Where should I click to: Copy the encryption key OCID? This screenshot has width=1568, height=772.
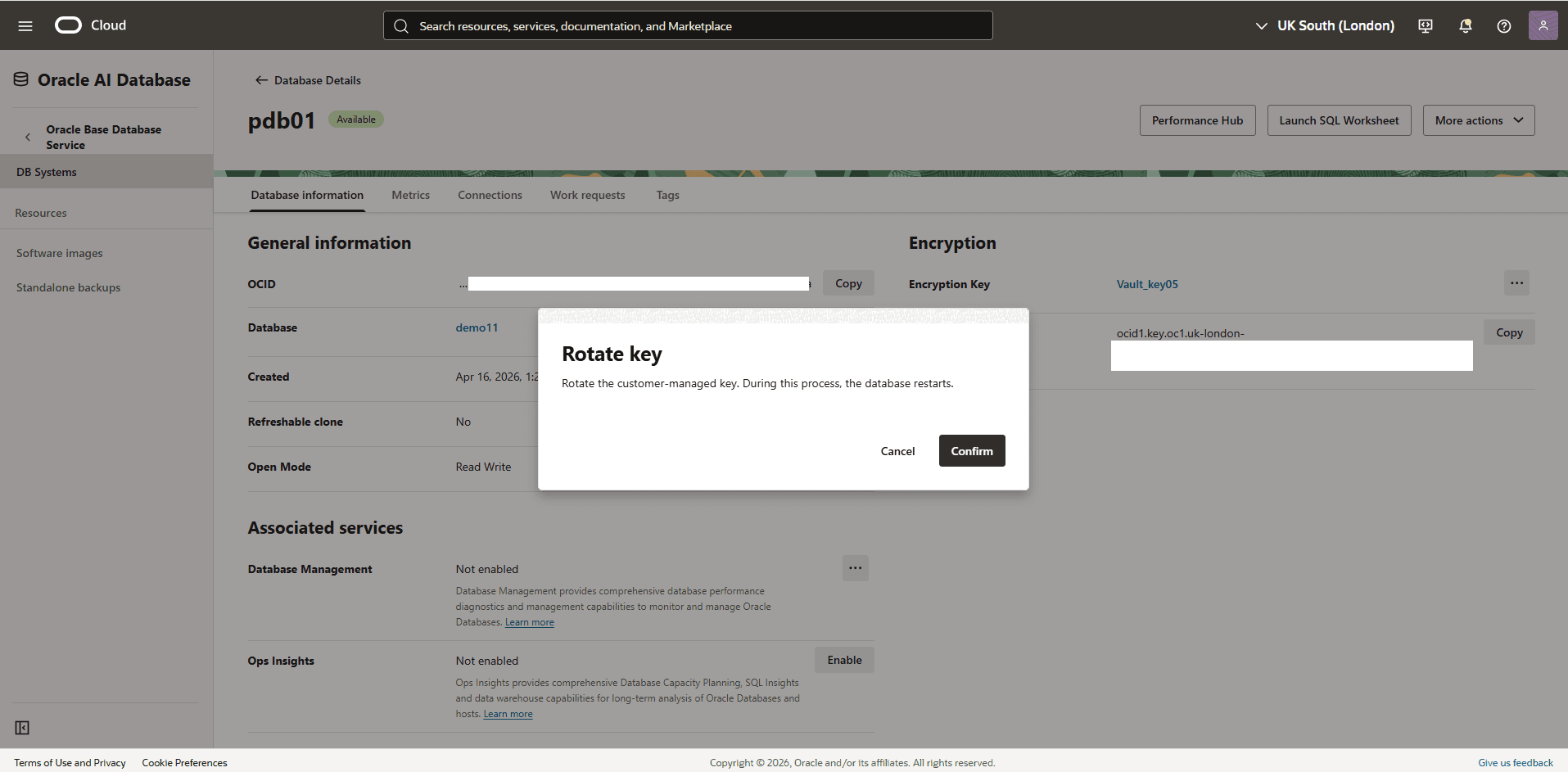point(1509,332)
